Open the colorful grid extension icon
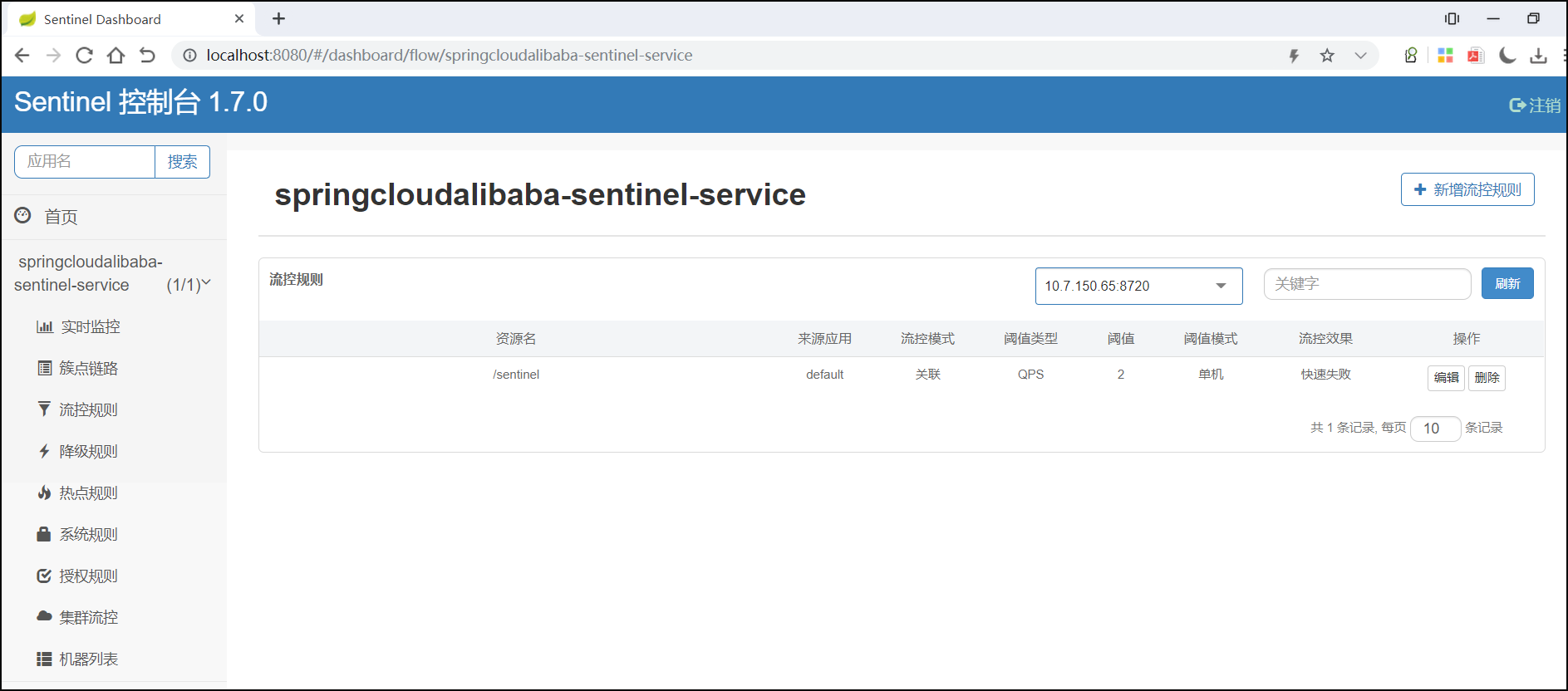 click(1445, 56)
